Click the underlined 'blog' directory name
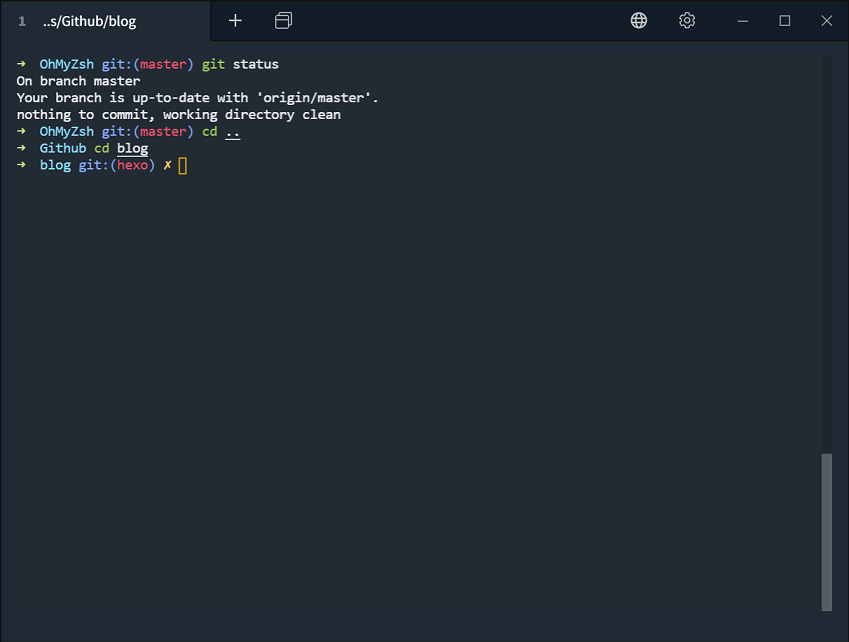Screen dimensions: 849x642 [x=133, y=149]
